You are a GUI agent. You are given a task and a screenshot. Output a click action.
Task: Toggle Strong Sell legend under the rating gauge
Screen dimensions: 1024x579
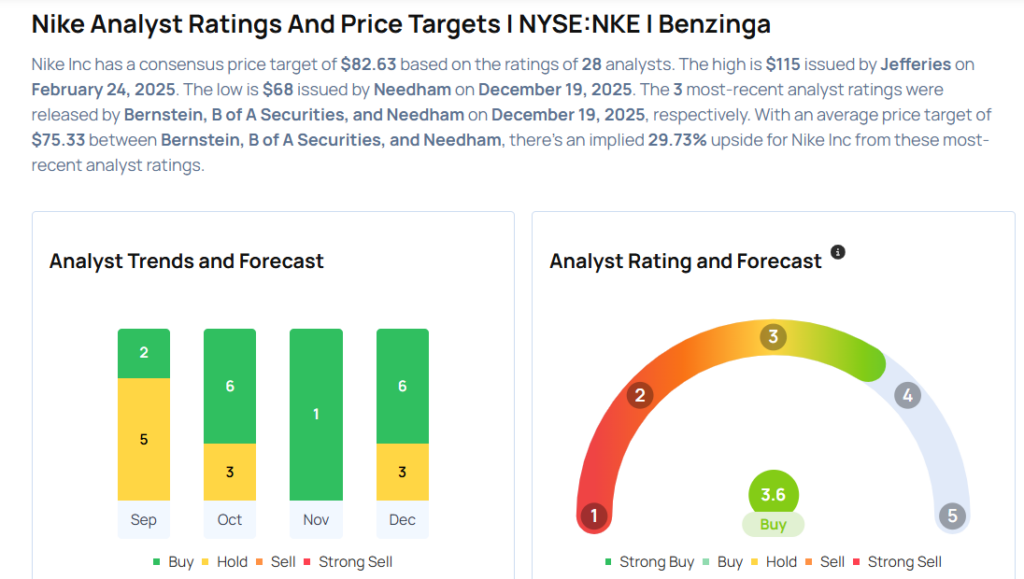pyautogui.click(x=897, y=562)
